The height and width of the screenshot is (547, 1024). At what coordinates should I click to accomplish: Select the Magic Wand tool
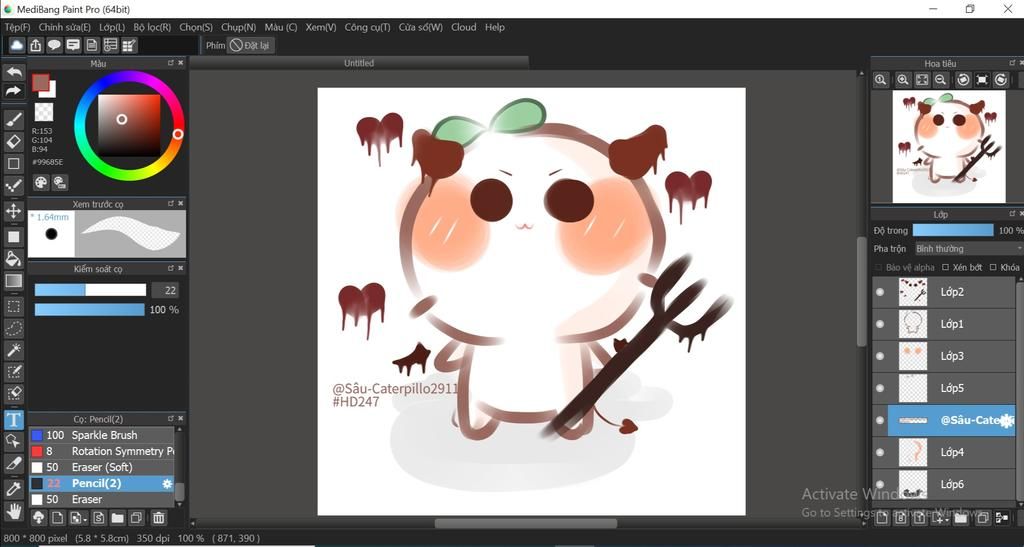14,350
